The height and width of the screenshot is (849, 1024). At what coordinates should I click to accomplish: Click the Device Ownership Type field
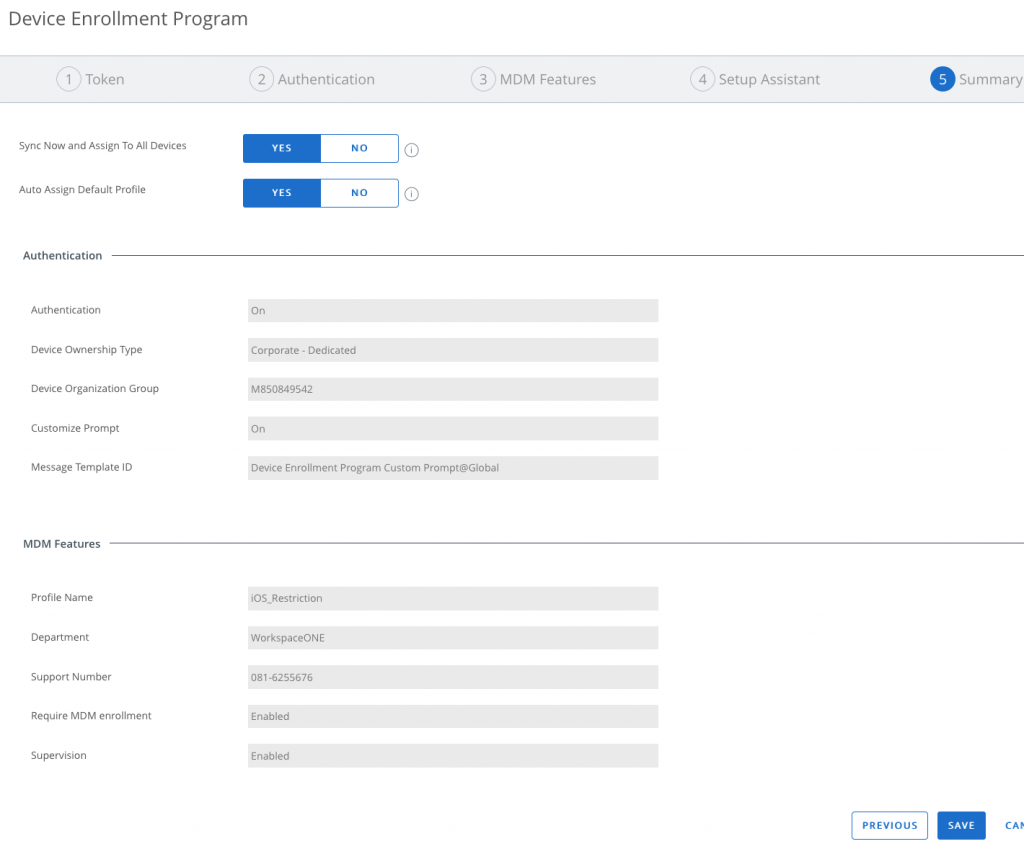click(x=452, y=350)
